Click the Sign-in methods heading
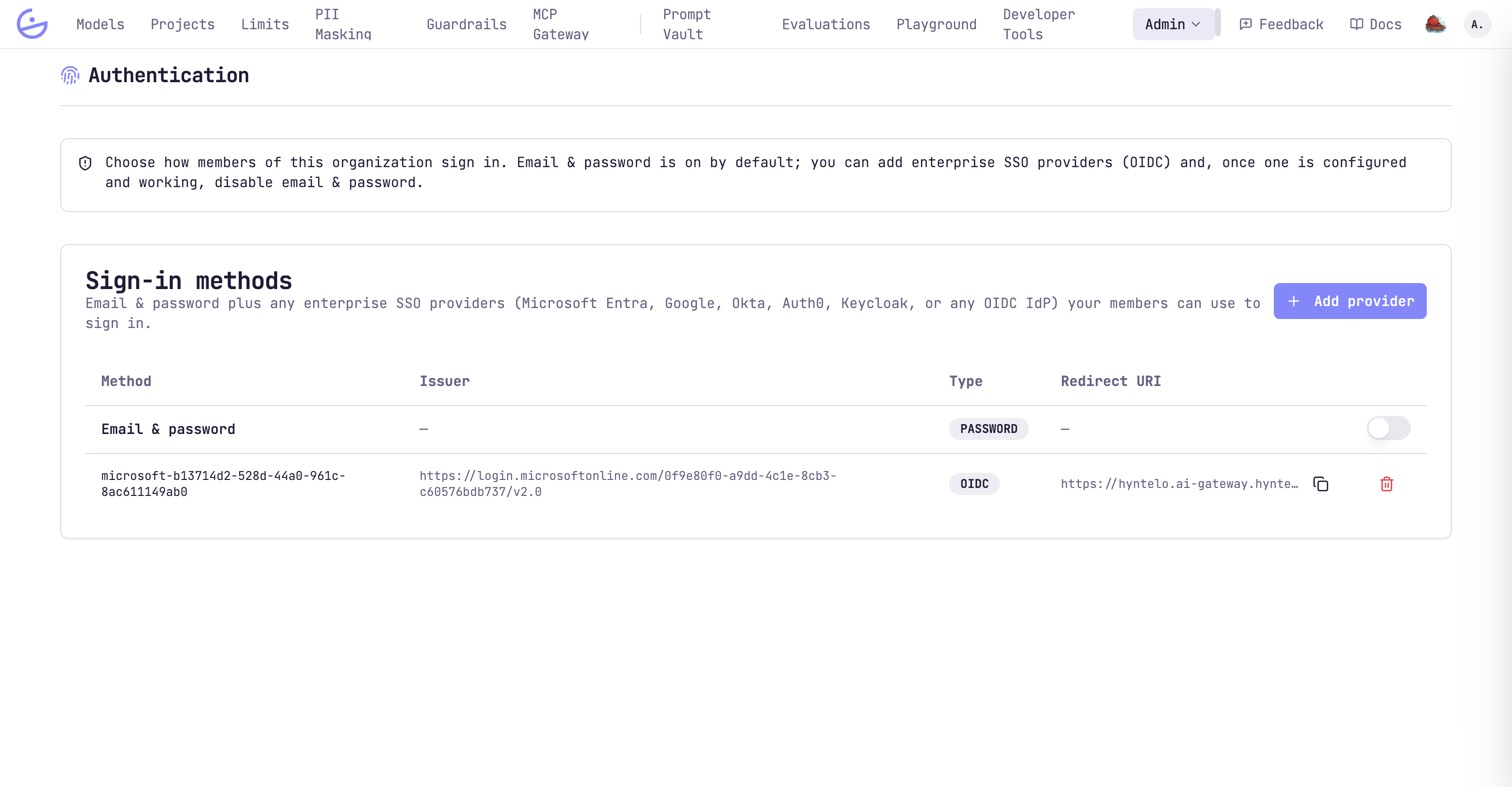 pos(189,280)
